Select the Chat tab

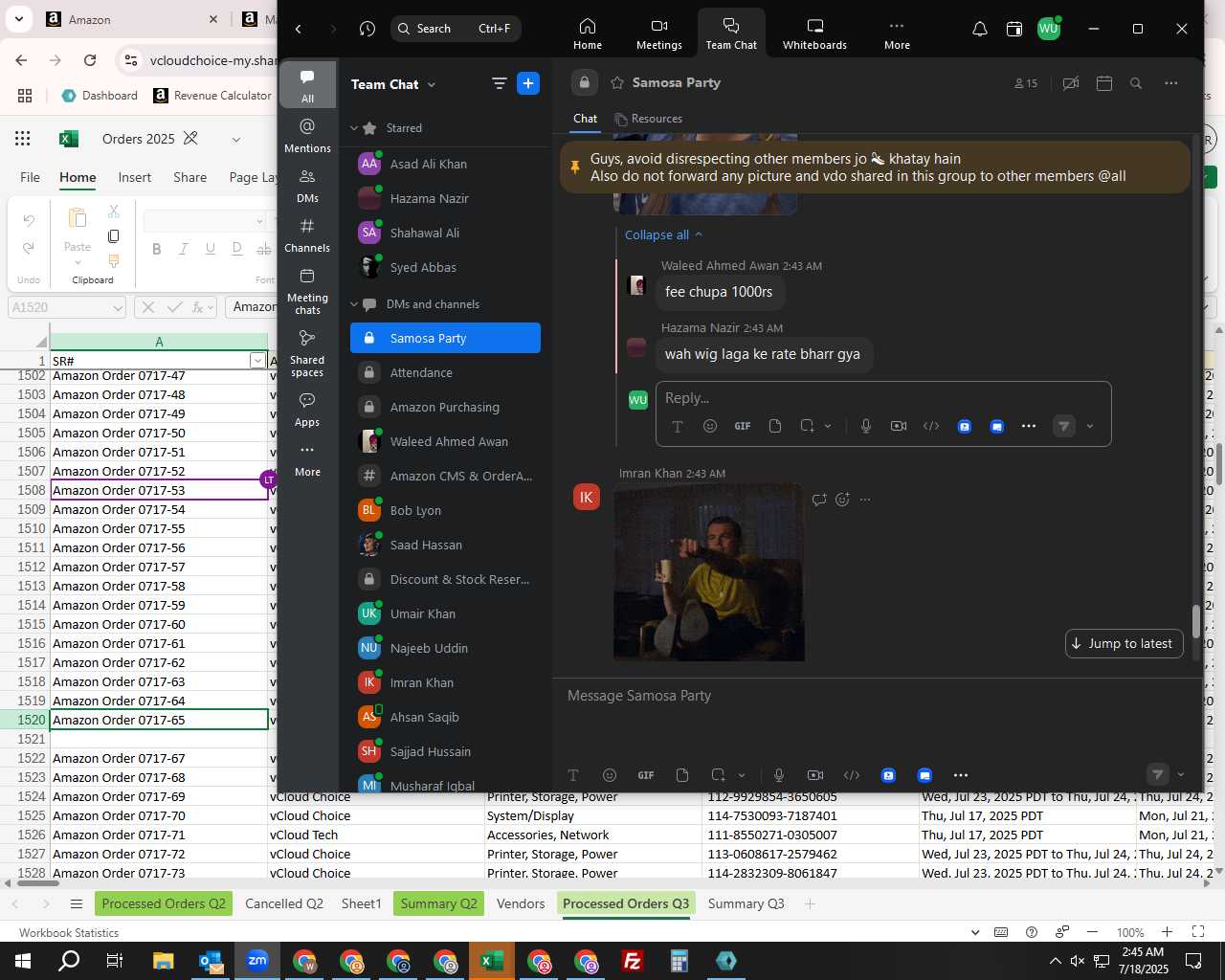point(585,119)
